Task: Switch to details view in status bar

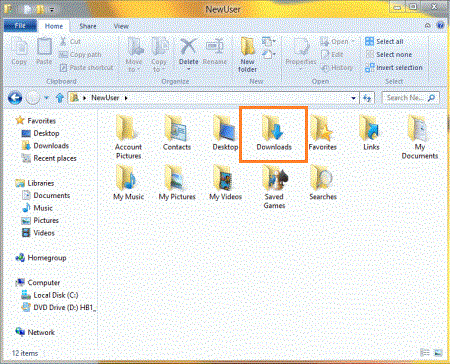Action: 425,352
